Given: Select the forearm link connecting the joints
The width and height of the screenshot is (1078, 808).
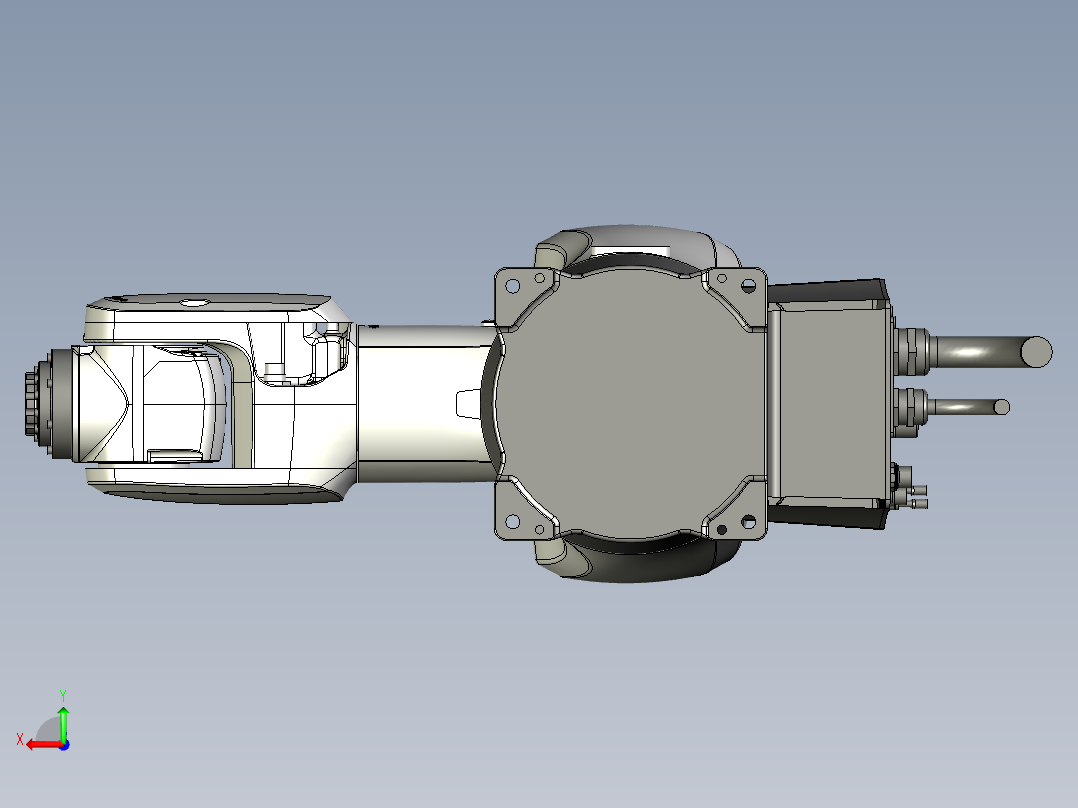Looking at the screenshot, I should [x=420, y=400].
